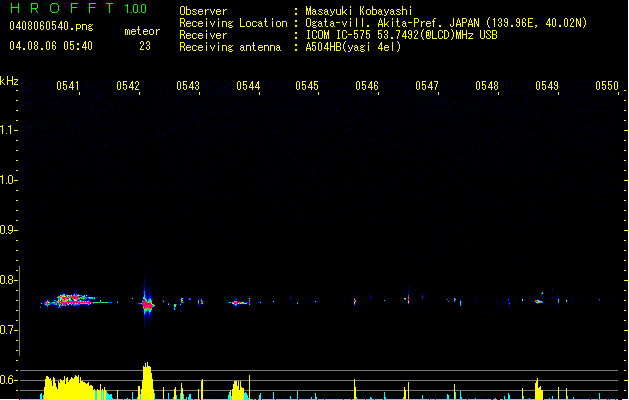Select the filename 0408060540.png
629x400 pixels.
pos(51,26)
